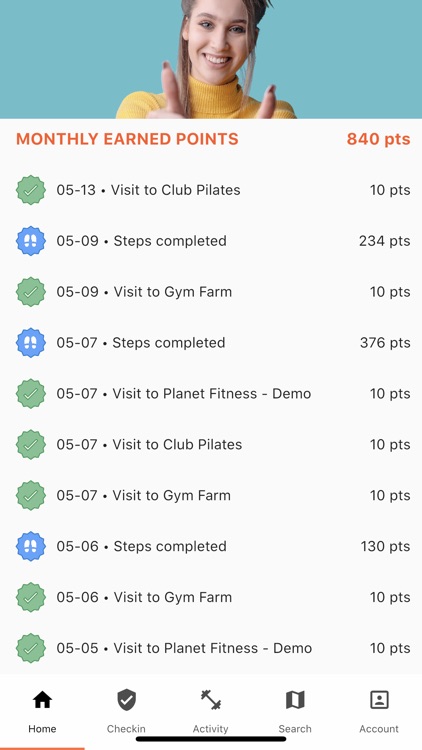The height and width of the screenshot is (750, 422).
Task: Tap blue footsteps badge for 05-07 steps
Action: [x=31, y=342]
